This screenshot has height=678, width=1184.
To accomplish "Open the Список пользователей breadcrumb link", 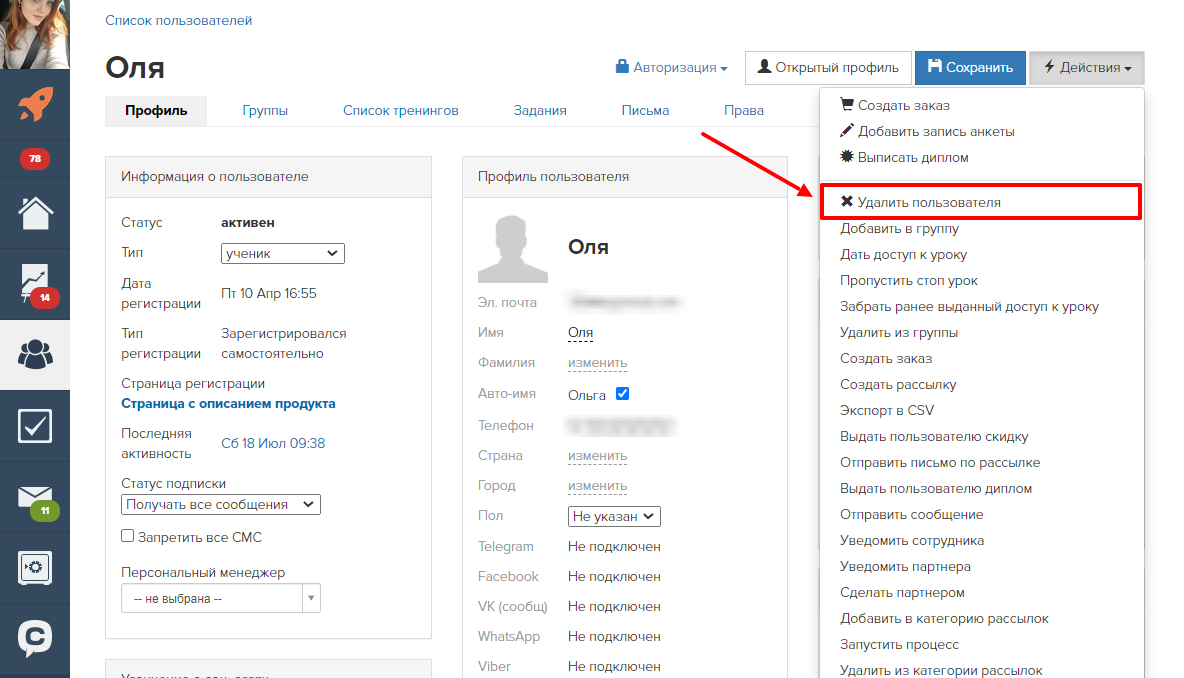I will (x=178, y=20).
